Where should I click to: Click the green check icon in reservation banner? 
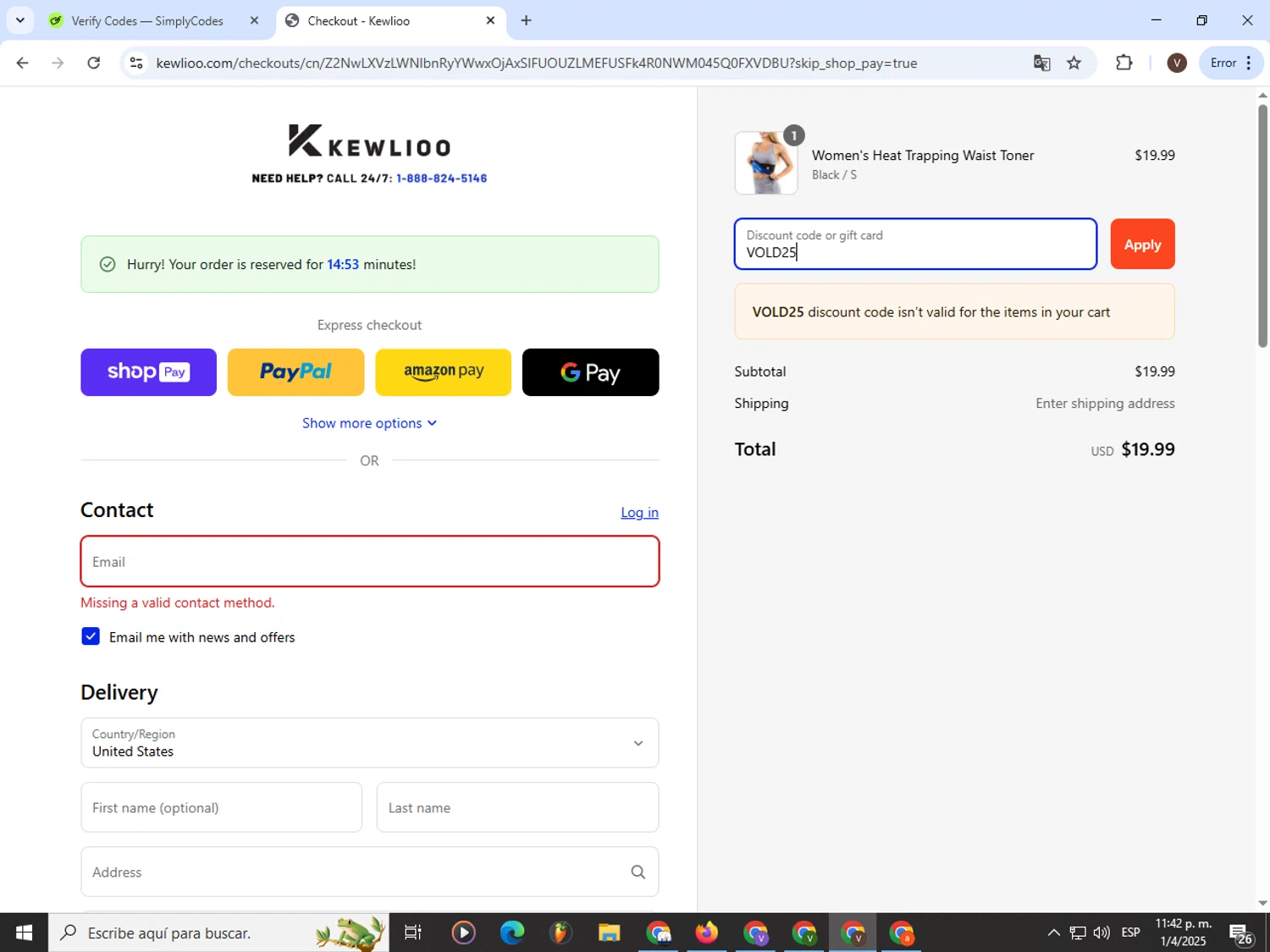(x=108, y=264)
